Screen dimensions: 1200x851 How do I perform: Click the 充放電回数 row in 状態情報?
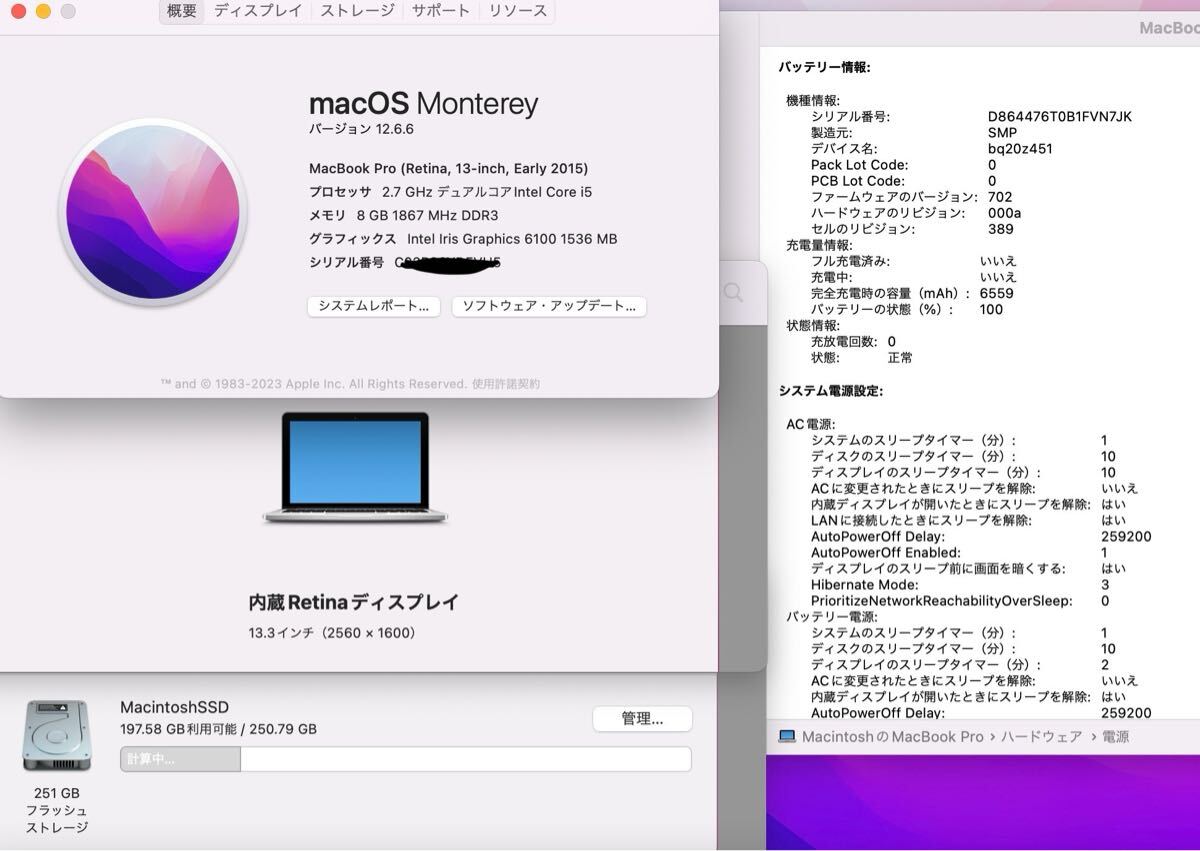point(854,341)
